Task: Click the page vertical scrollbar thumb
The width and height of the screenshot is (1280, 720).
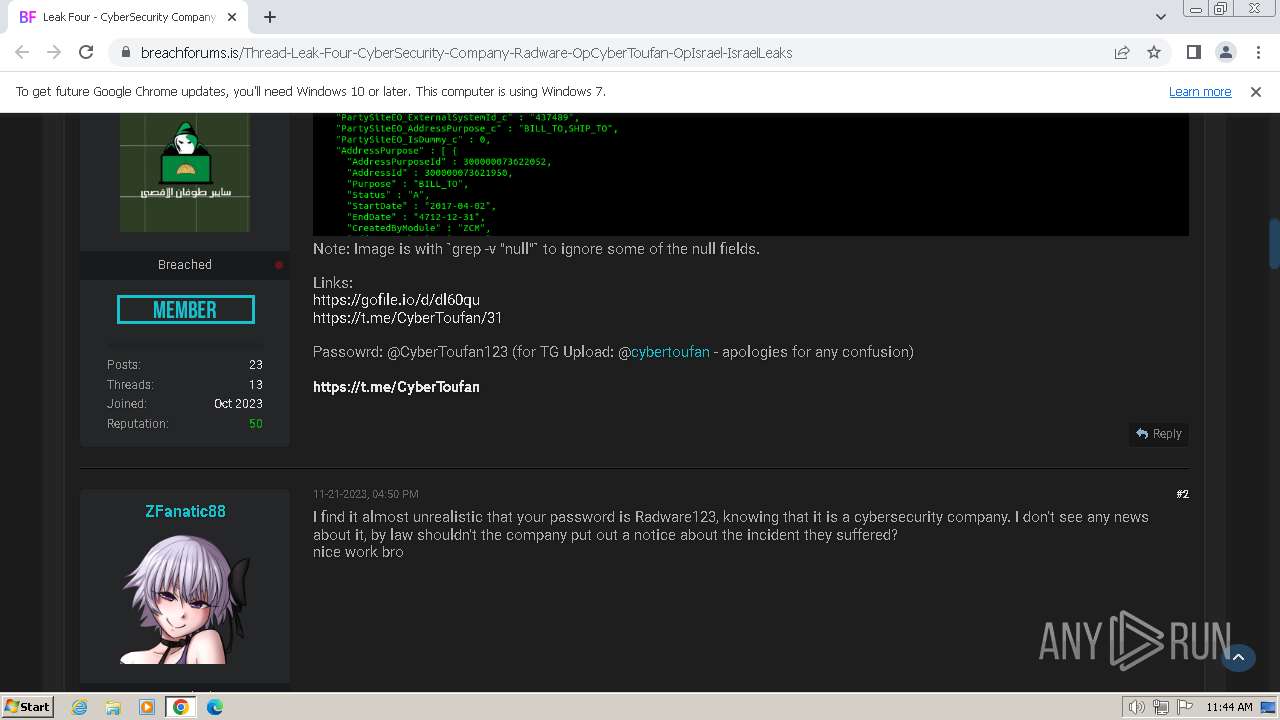Action: 1274,243
